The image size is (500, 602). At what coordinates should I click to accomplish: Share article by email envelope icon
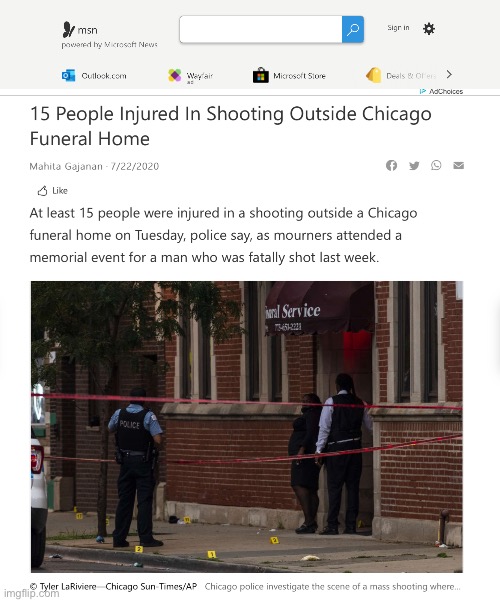[459, 165]
